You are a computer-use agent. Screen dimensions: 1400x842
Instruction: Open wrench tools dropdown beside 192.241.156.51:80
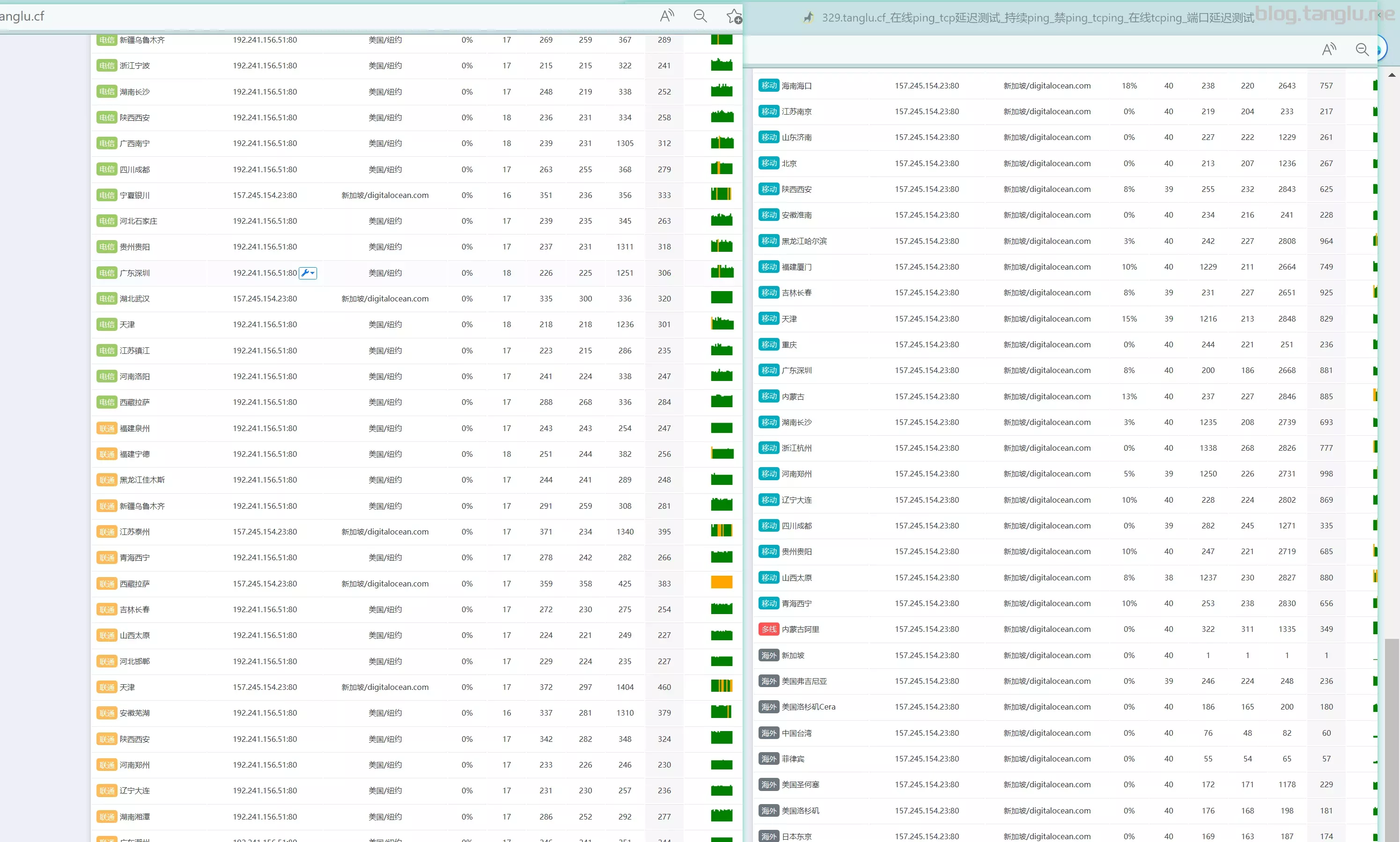point(308,273)
